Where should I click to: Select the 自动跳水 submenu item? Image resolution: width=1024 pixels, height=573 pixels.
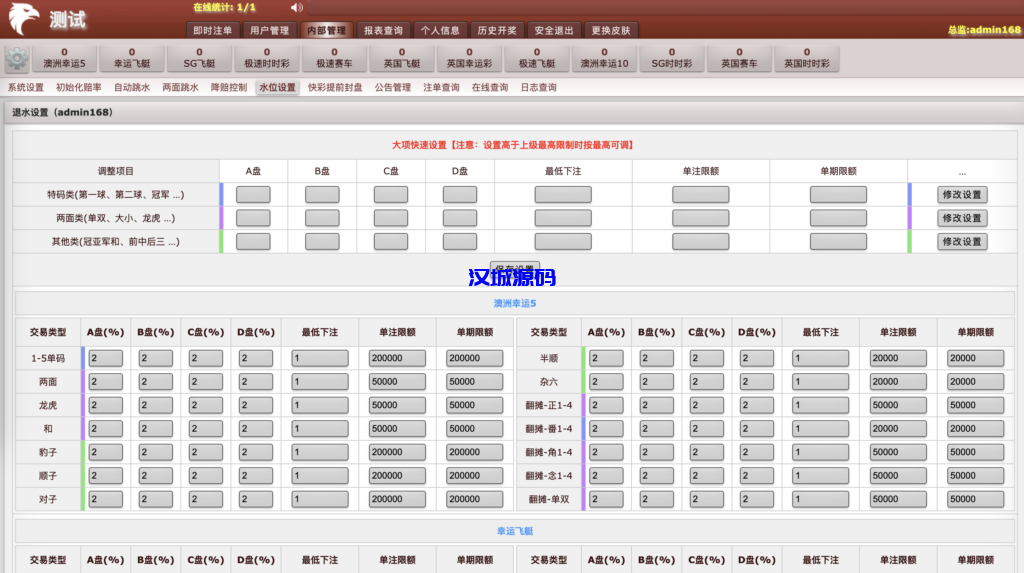[x=132, y=88]
